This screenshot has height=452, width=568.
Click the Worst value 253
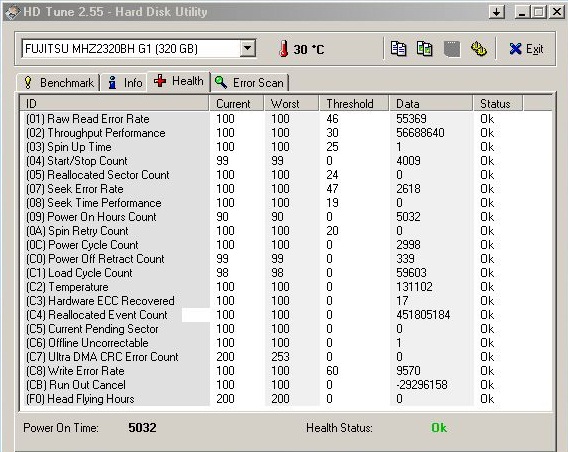coord(280,357)
